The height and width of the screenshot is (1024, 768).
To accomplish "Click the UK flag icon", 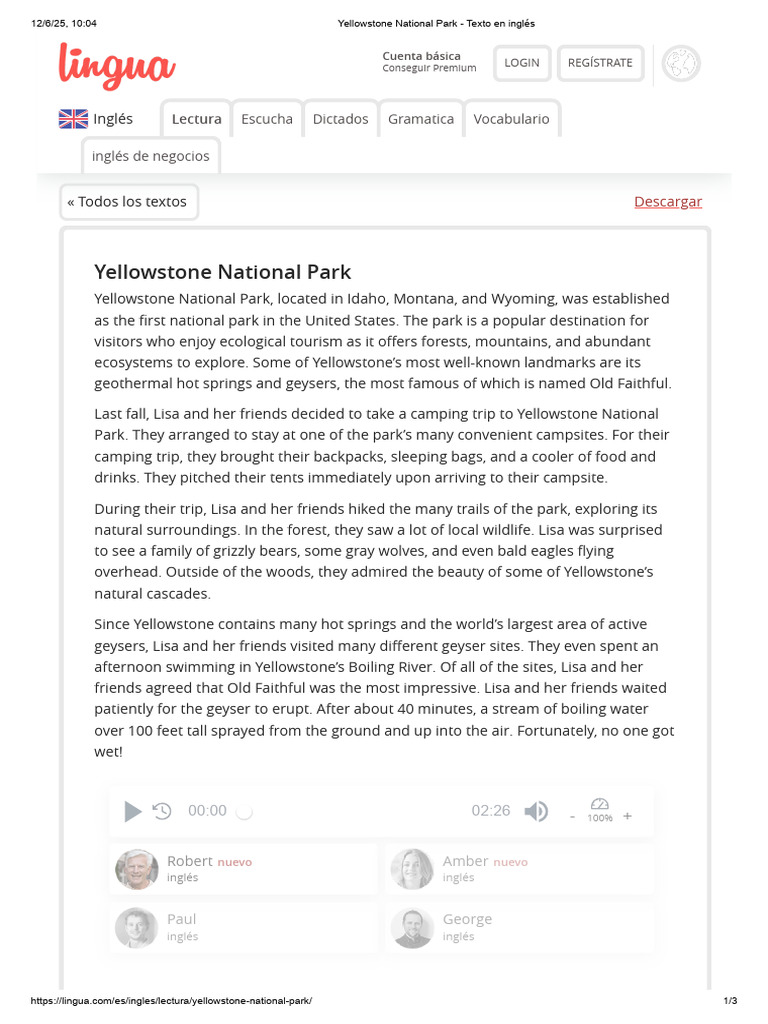I will pos(73,119).
